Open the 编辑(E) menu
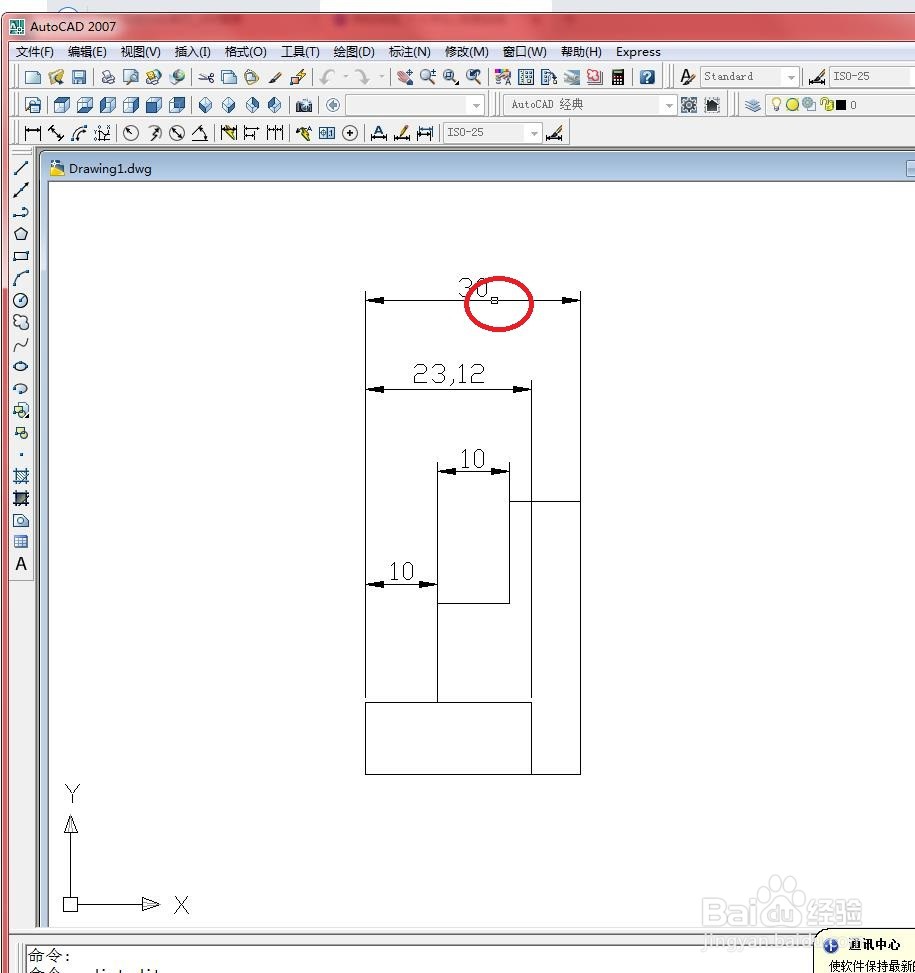This screenshot has width=915, height=973. tap(87, 52)
